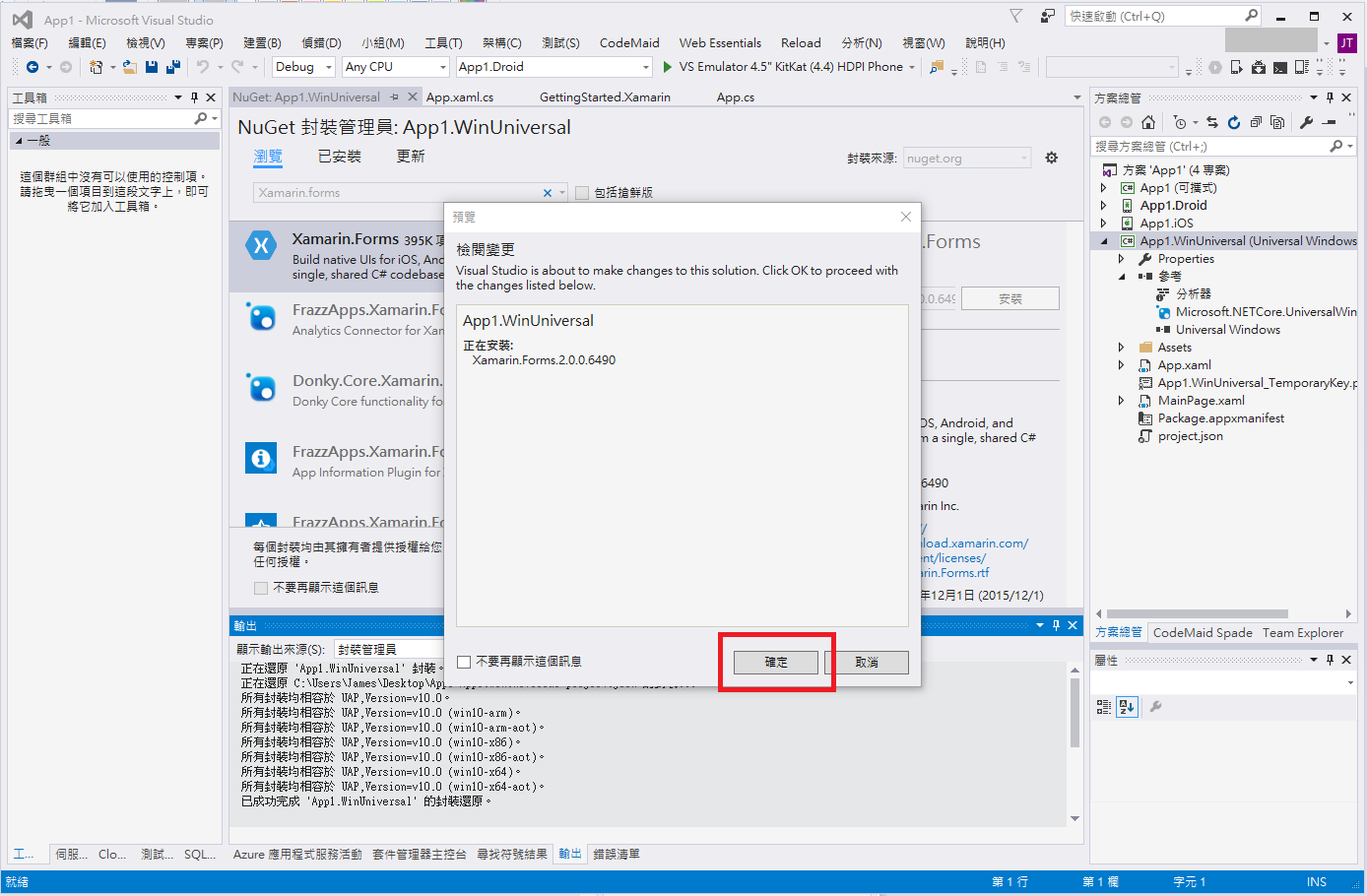Click the toolbox search field
Viewport: 1367px width, 896px height.
click(114, 118)
